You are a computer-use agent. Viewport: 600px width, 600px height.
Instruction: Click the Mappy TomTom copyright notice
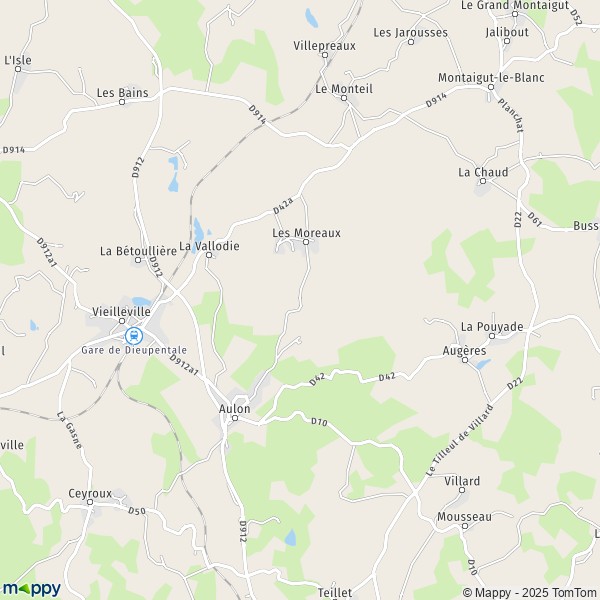[x=530, y=592]
